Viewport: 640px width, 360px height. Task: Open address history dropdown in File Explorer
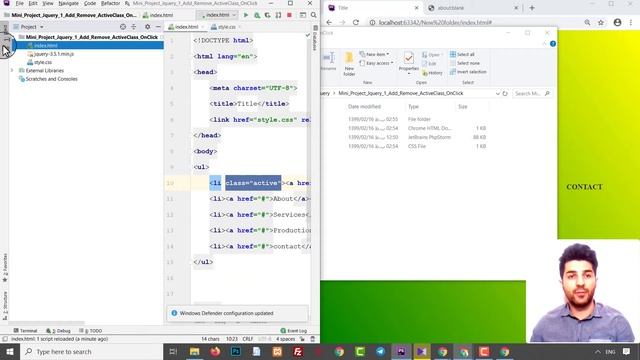[x=498, y=93]
